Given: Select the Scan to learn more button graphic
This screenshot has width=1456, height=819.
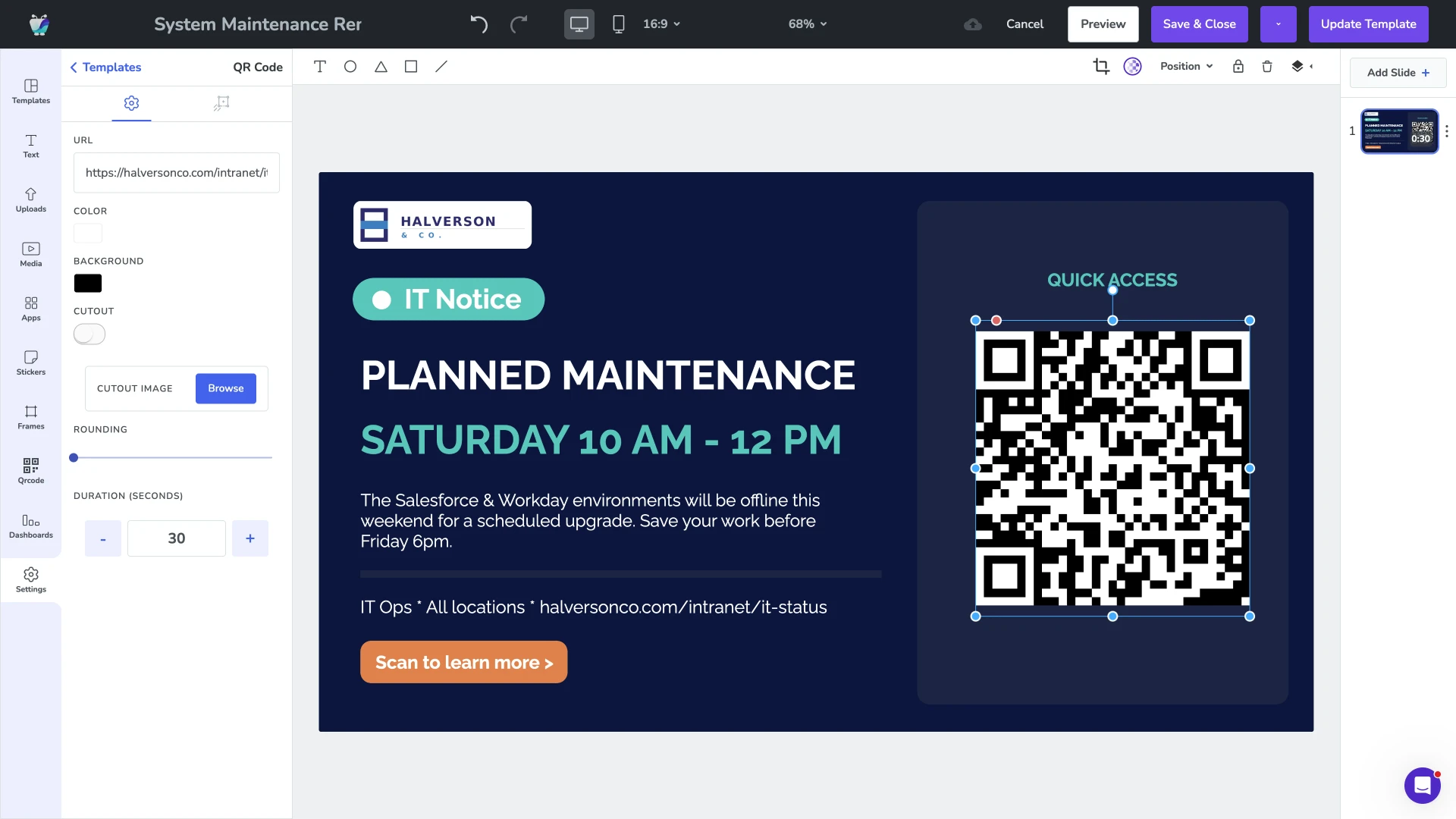Looking at the screenshot, I should tap(463, 662).
